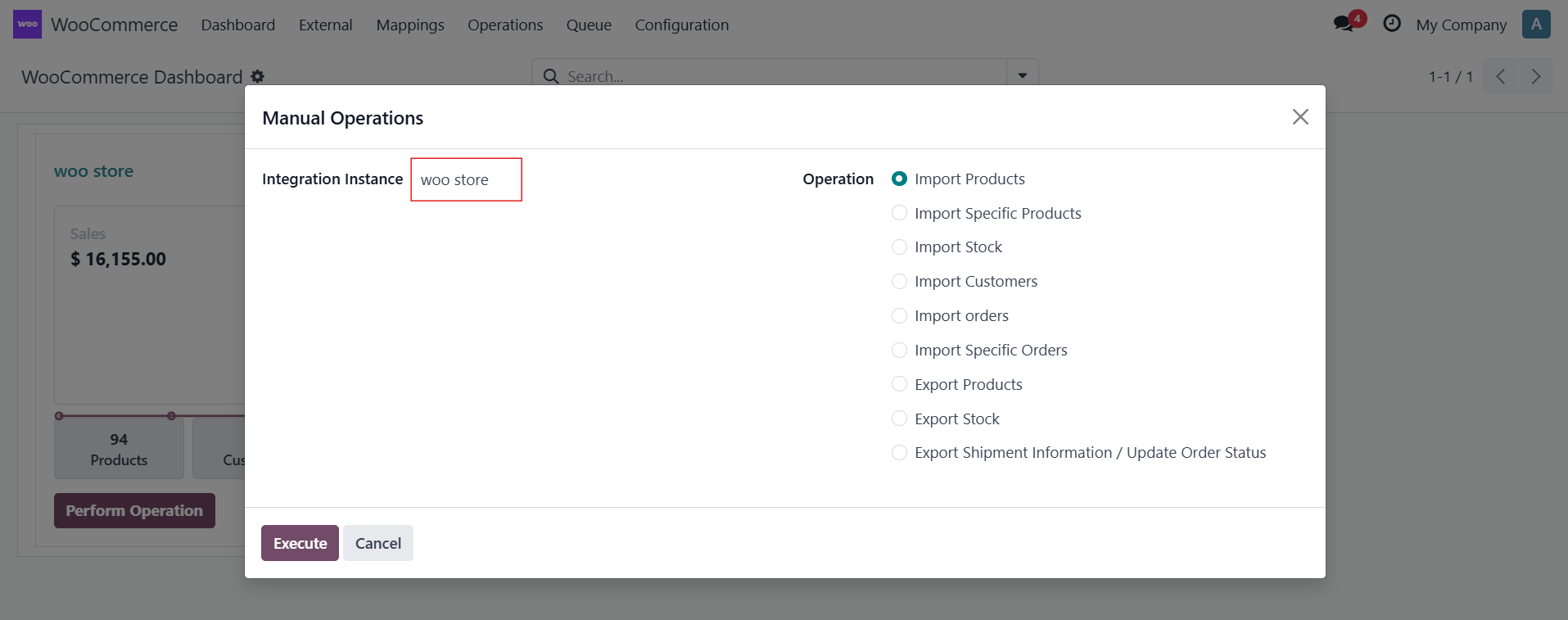Select the Import Products radio option
1568x620 pixels.
pyautogui.click(x=899, y=179)
